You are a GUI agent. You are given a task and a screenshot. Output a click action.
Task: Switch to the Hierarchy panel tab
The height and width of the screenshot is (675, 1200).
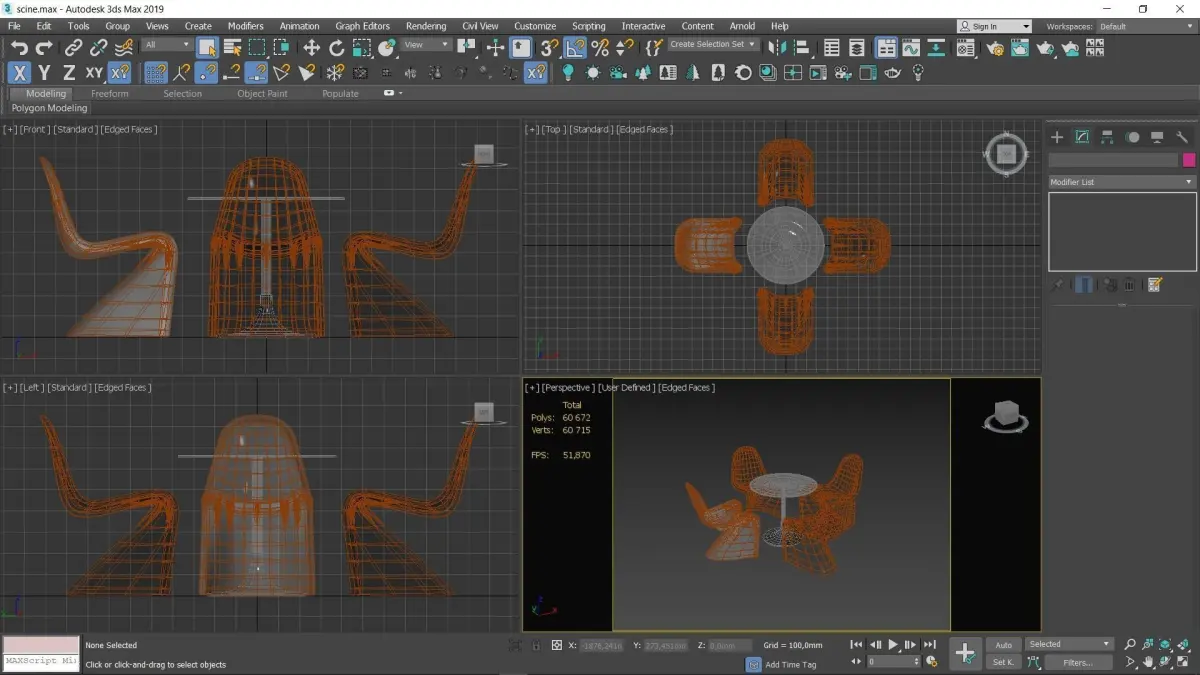[1107, 137]
